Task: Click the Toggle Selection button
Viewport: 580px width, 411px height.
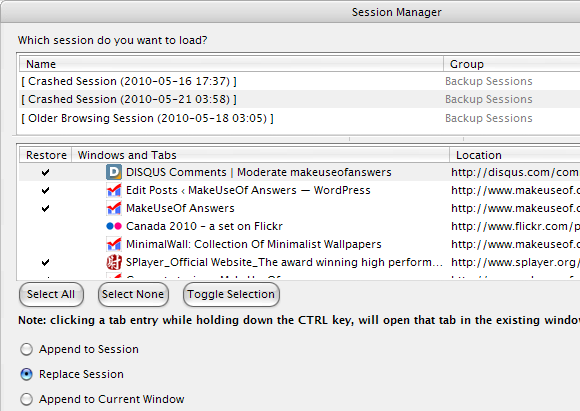Action: pos(231,294)
